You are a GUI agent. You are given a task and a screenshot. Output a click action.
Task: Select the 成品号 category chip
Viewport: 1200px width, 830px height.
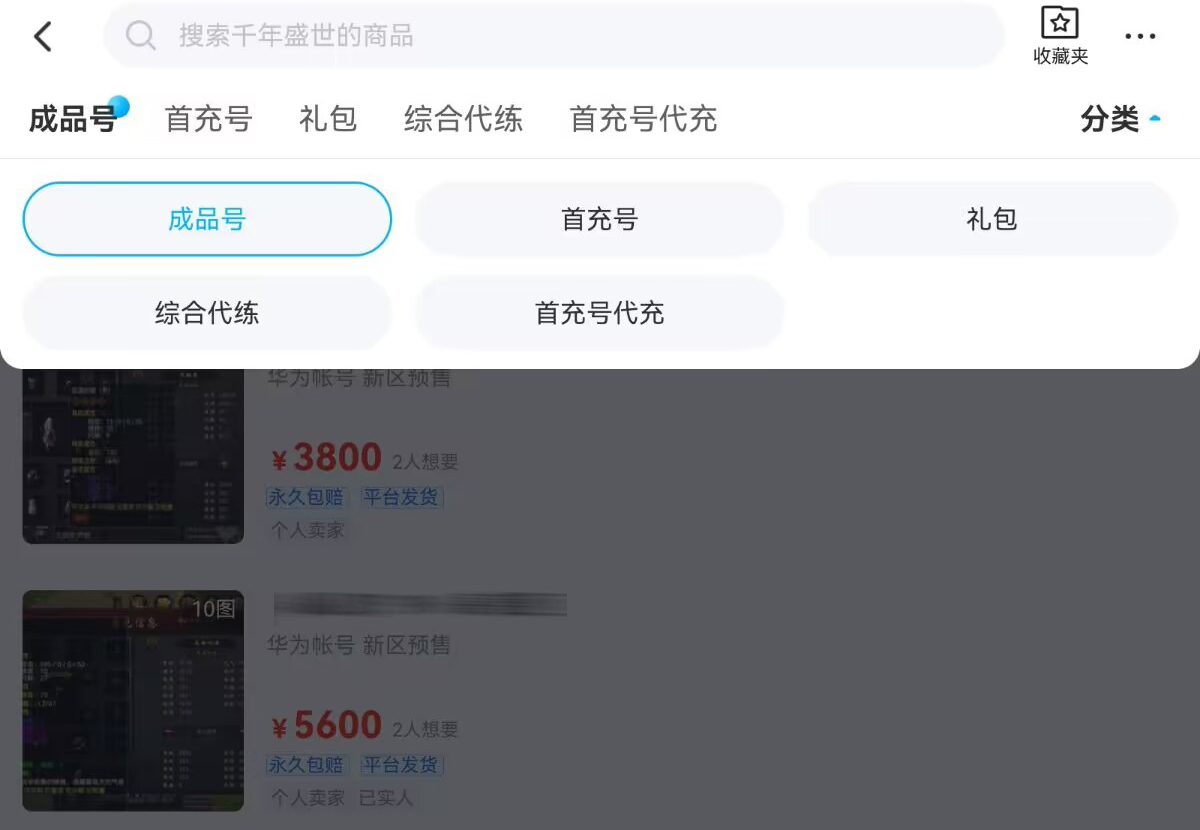pos(207,219)
